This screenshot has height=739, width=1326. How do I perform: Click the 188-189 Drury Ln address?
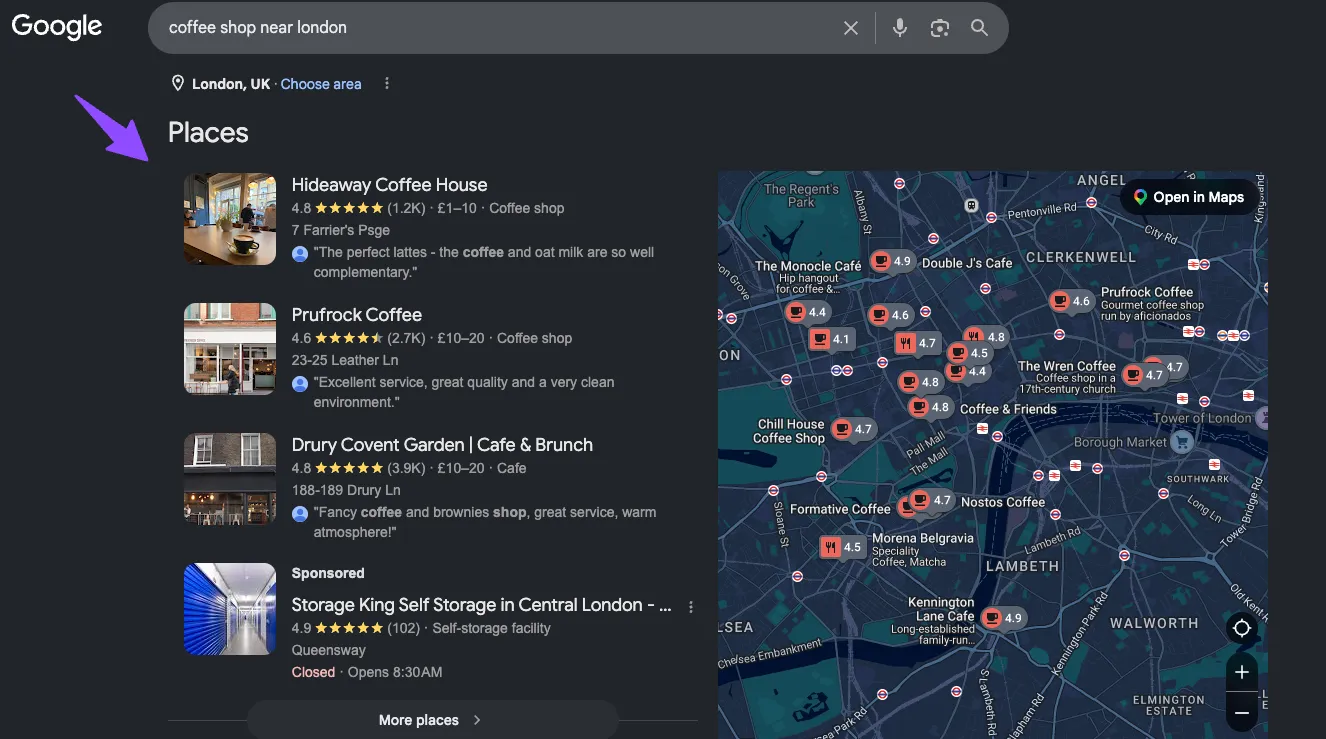click(x=346, y=490)
